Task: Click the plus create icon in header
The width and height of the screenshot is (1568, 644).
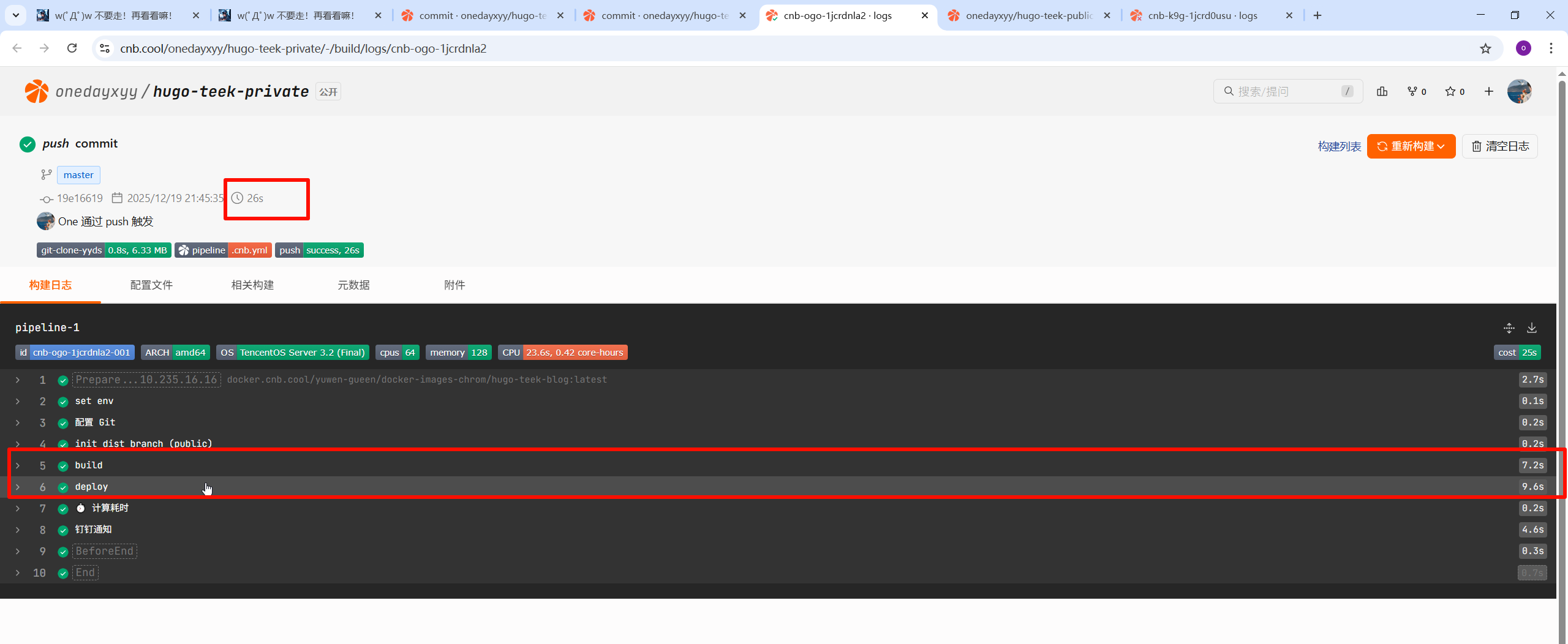Action: (x=1488, y=91)
